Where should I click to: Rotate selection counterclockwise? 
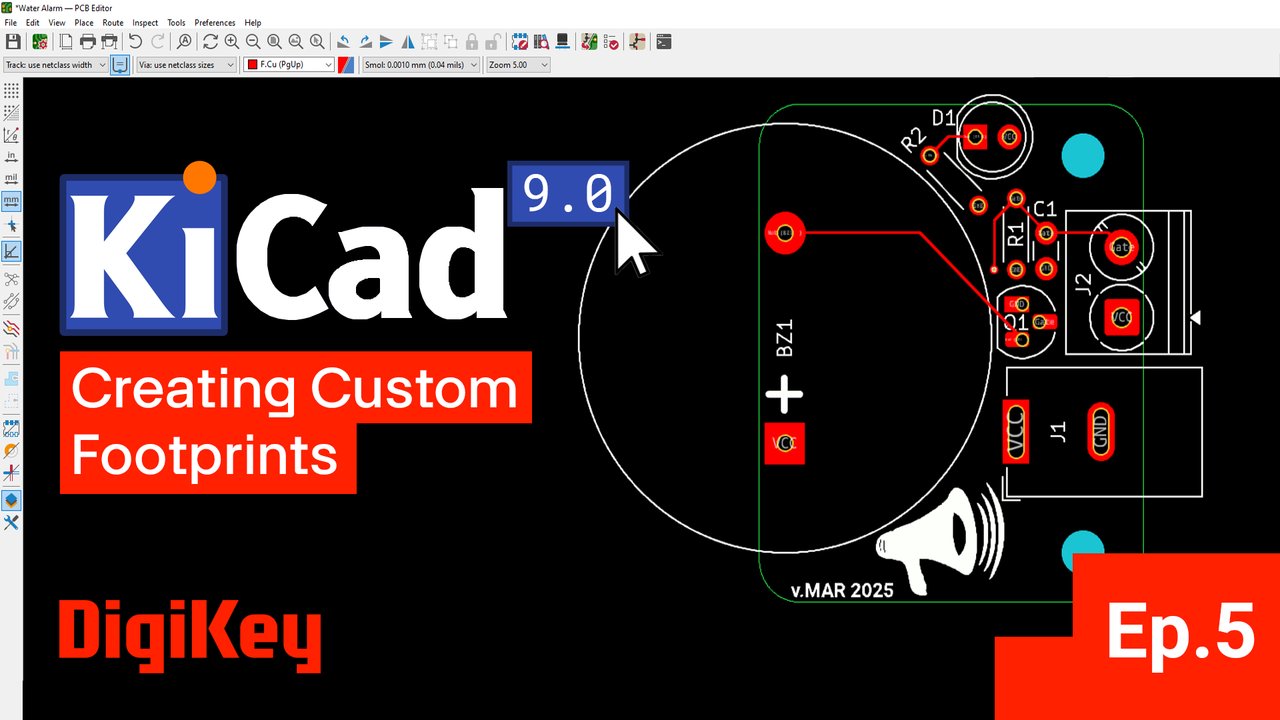[x=343, y=41]
